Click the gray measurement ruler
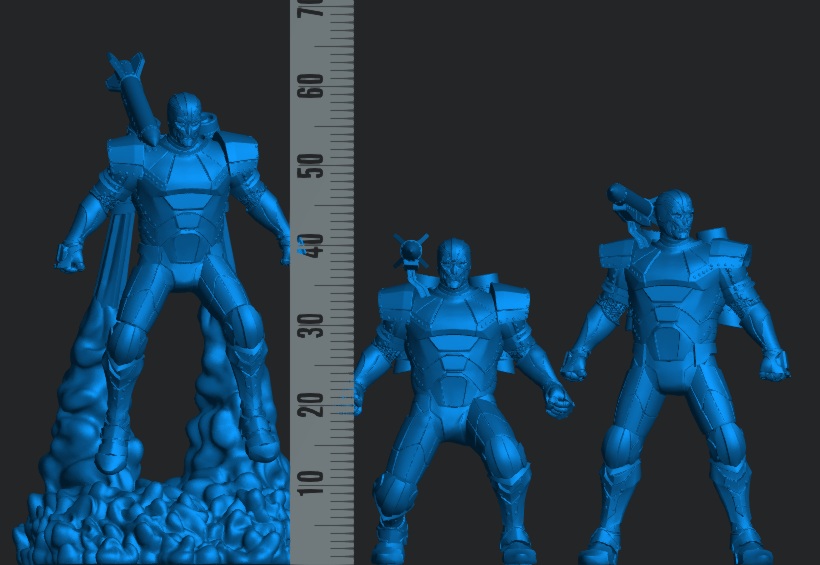 pos(322,282)
